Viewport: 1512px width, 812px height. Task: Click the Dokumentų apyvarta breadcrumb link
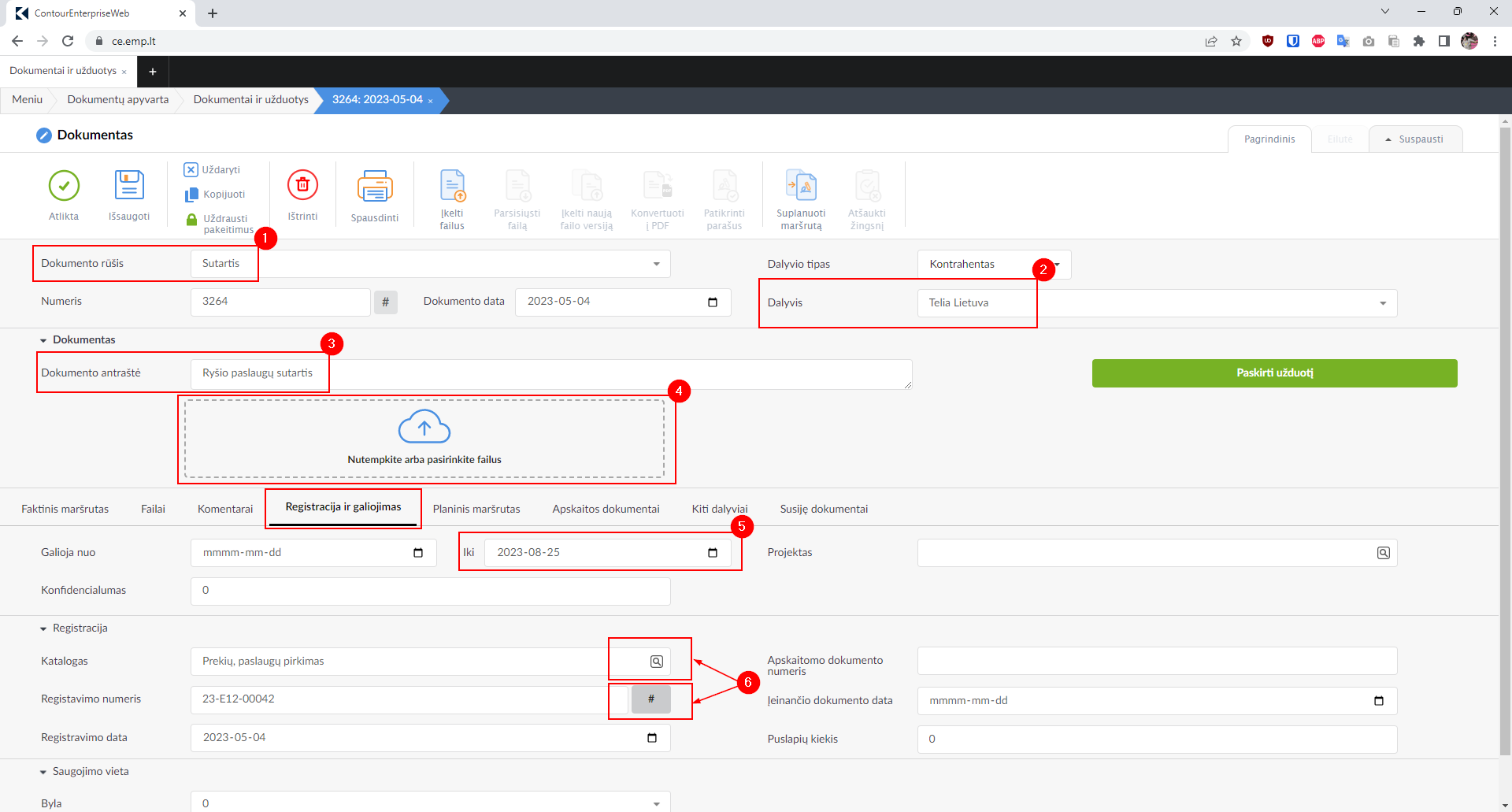[118, 100]
